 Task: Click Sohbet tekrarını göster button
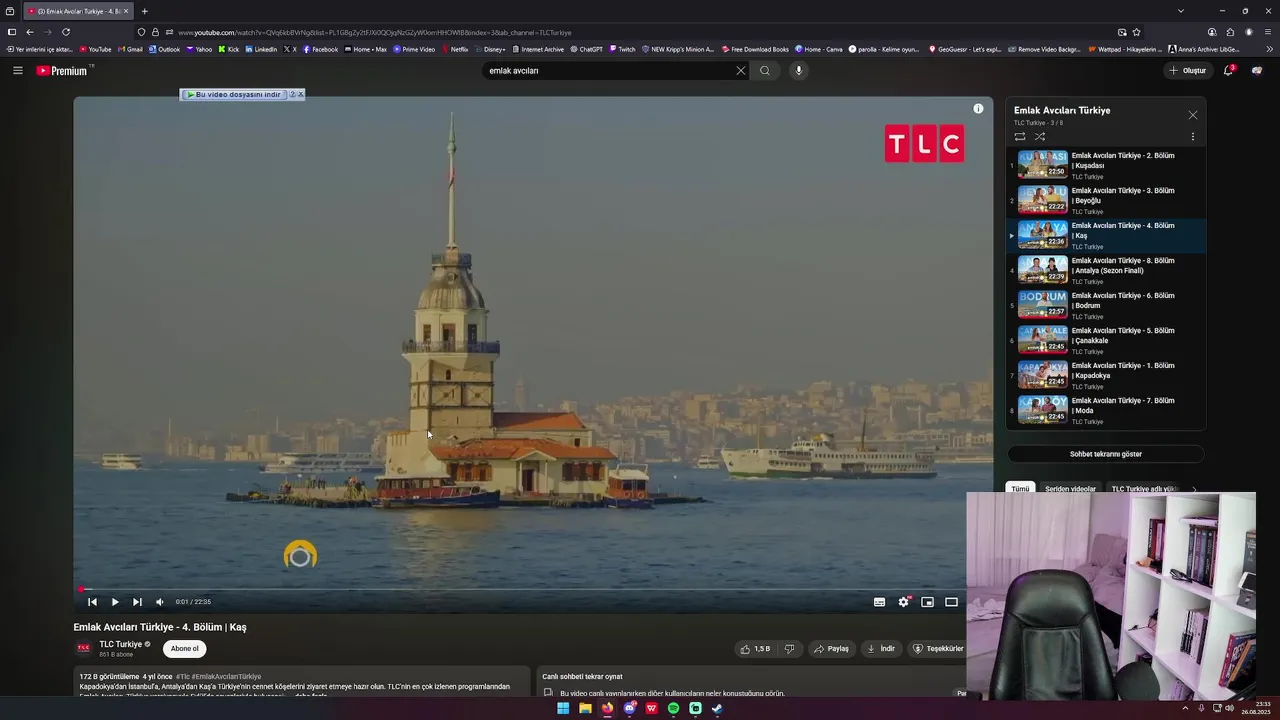[1105, 454]
